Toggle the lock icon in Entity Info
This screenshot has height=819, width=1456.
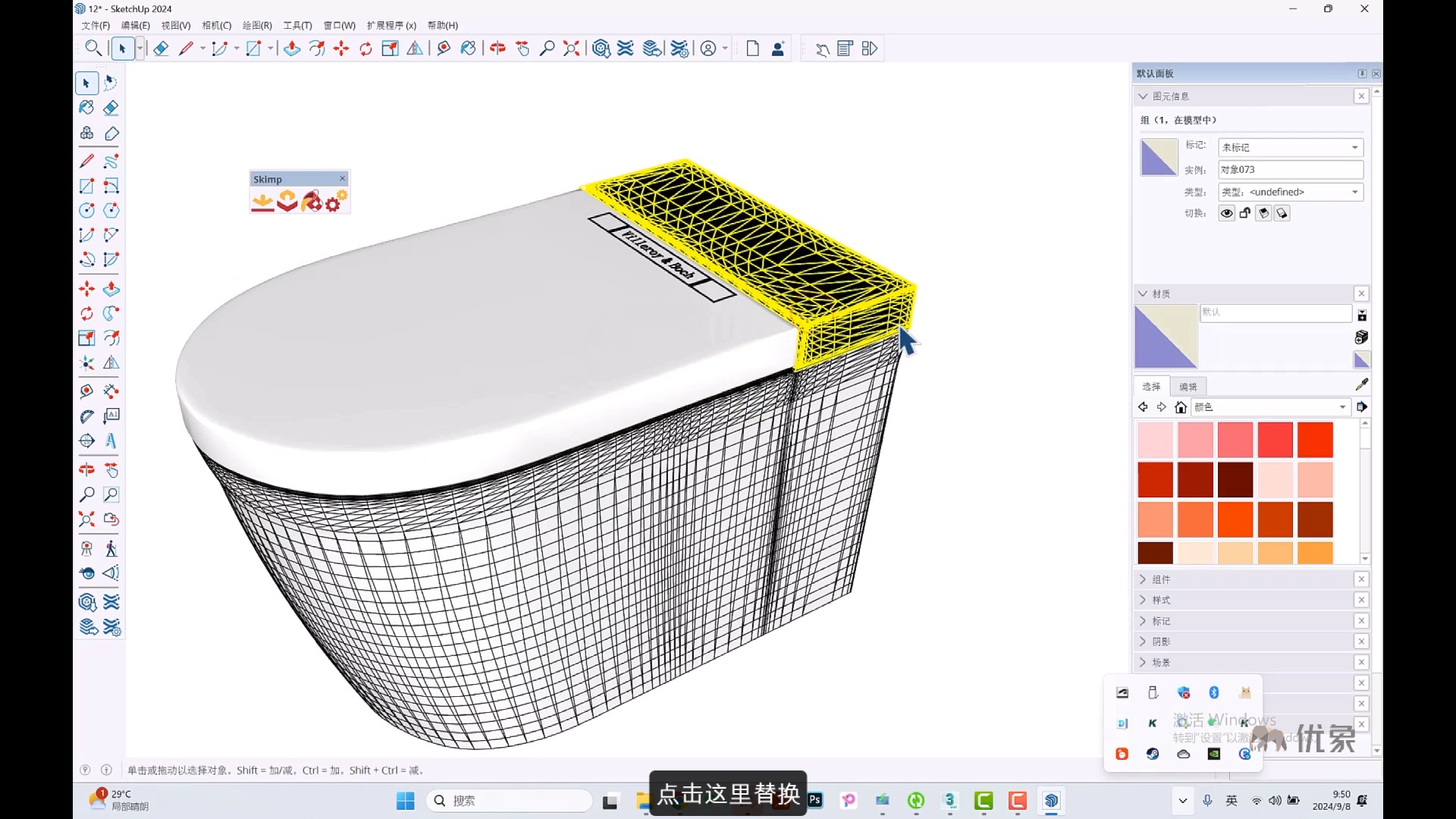click(1245, 213)
